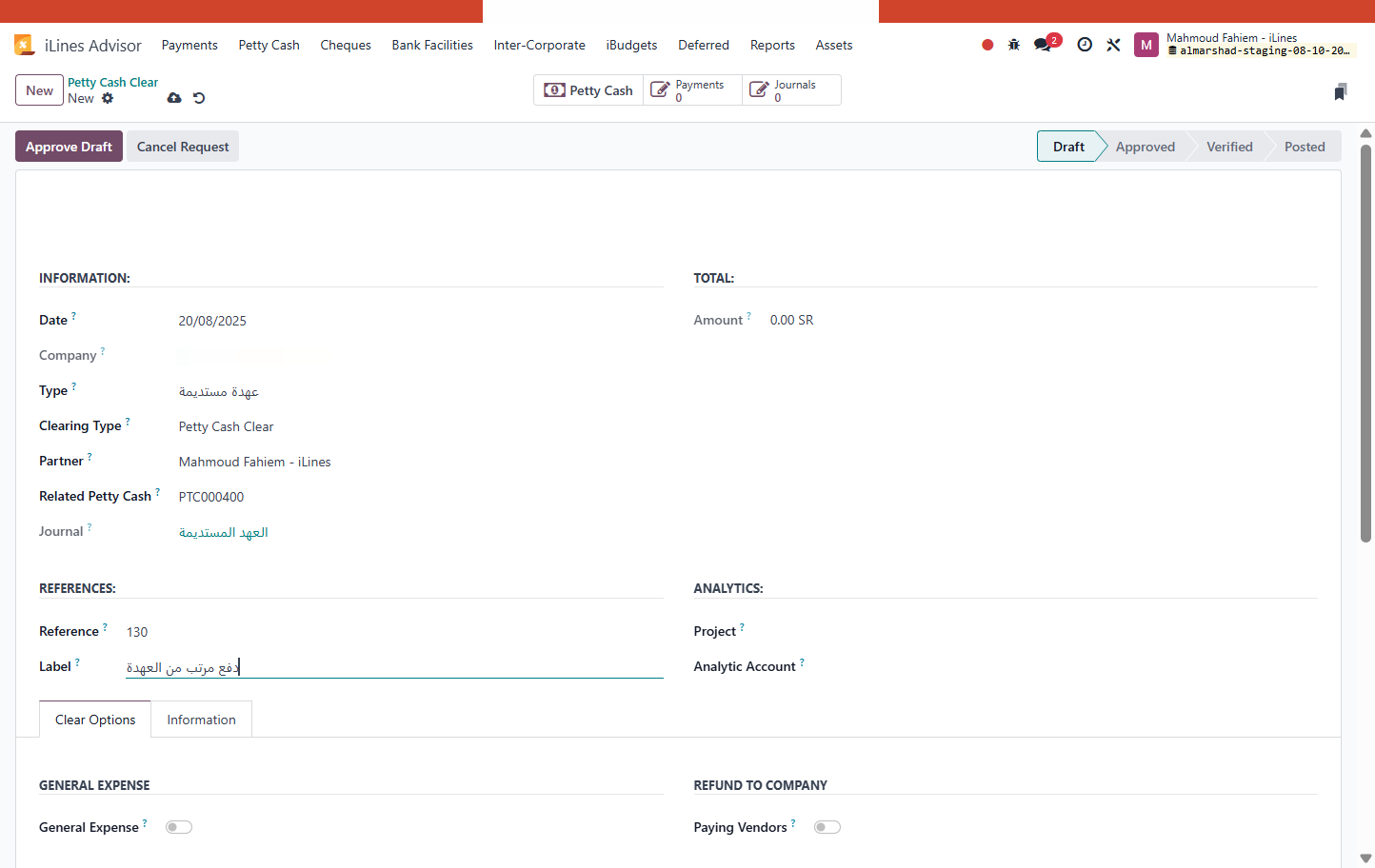Click the cloud save record icon
1375x868 pixels.
(174, 98)
